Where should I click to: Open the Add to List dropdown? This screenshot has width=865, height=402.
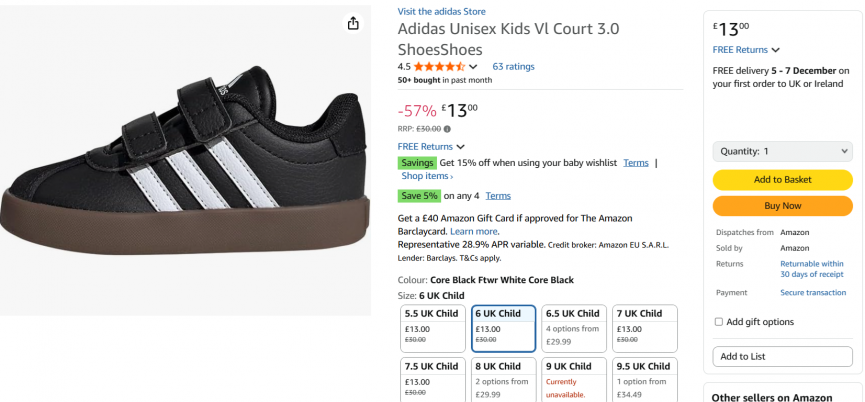click(x=782, y=356)
